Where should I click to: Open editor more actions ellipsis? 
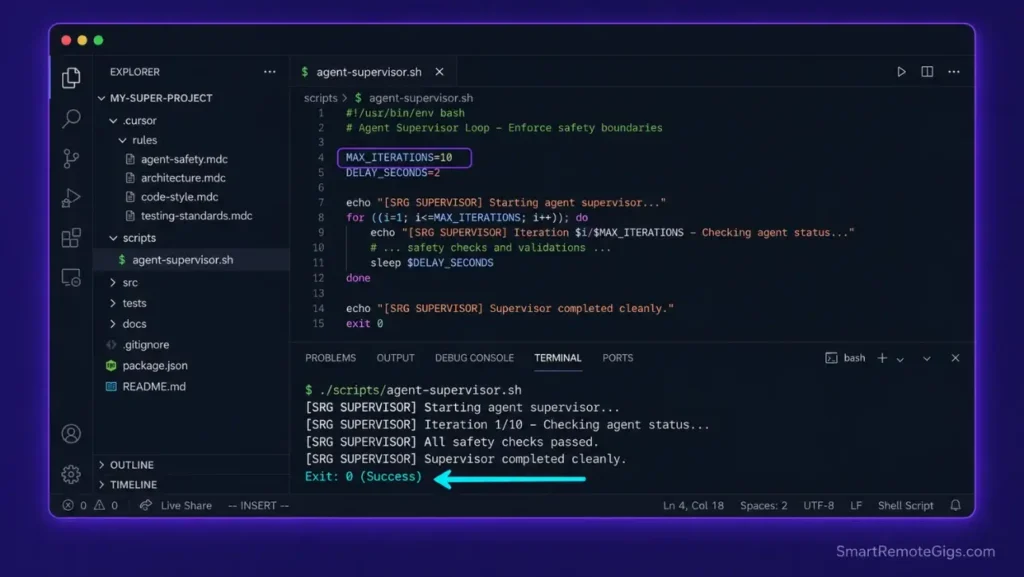[954, 72]
